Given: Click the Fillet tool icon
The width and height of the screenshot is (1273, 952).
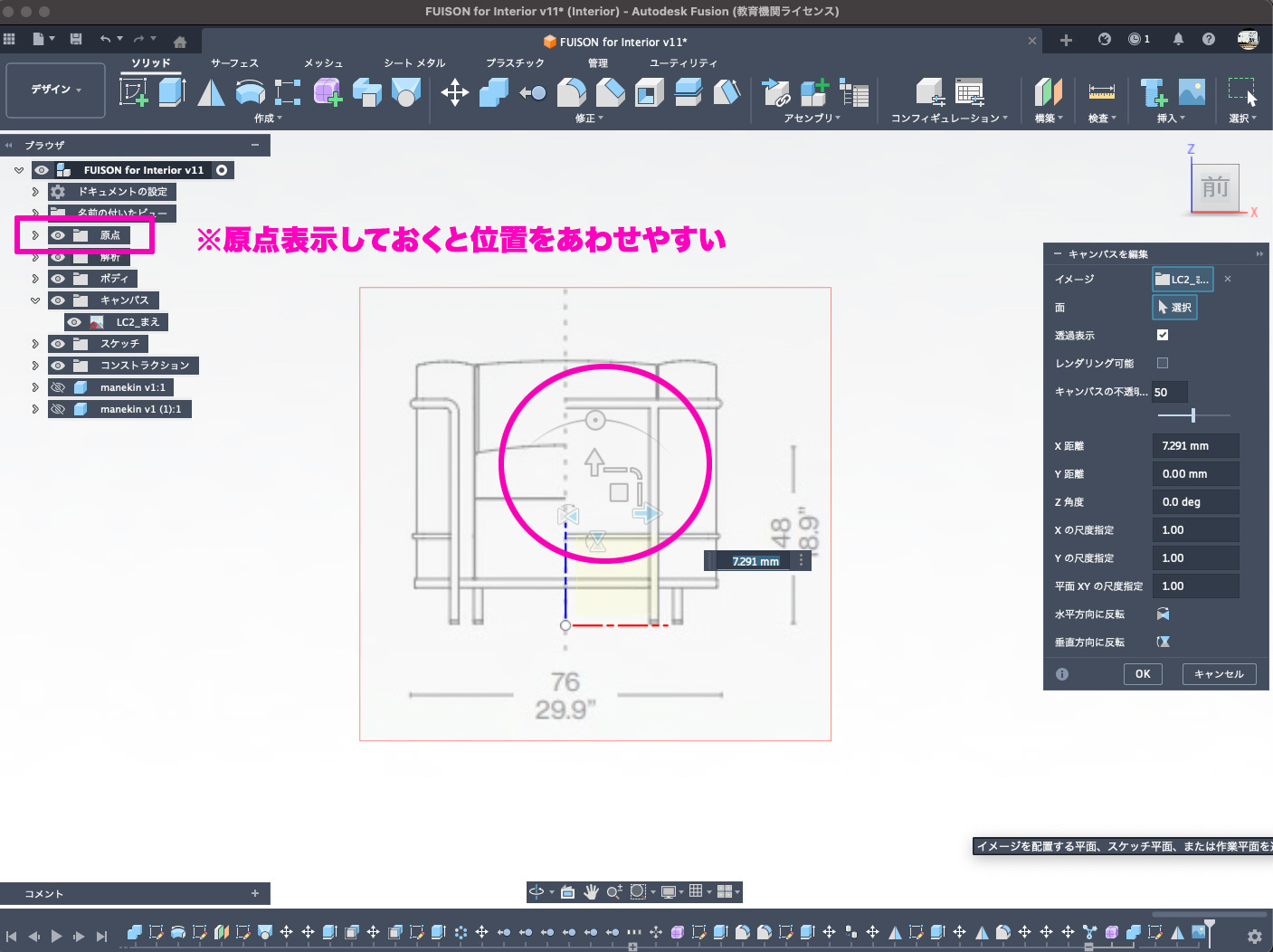Looking at the screenshot, I should (x=571, y=92).
